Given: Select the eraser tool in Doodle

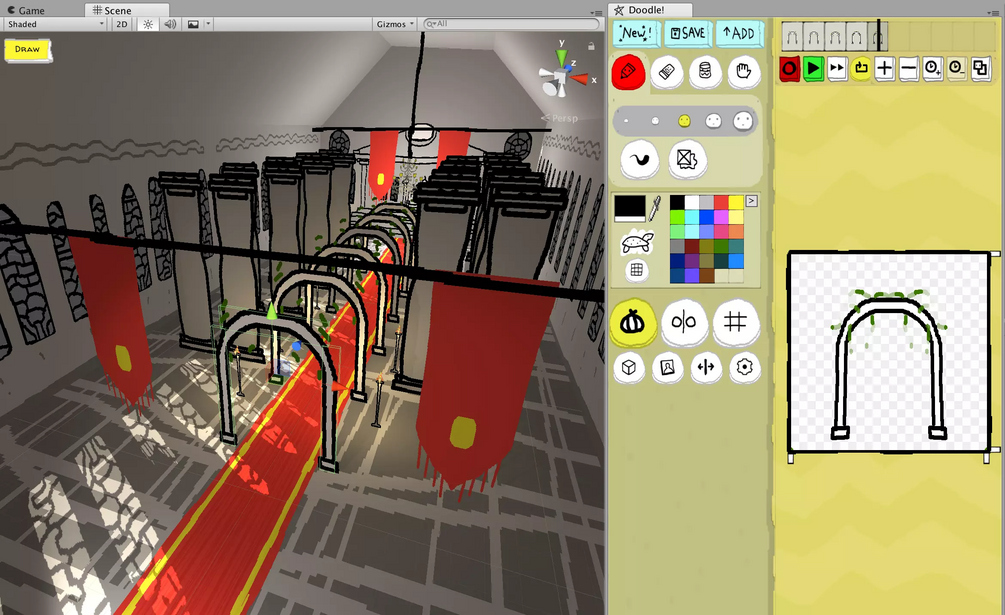Looking at the screenshot, I should [x=667, y=71].
